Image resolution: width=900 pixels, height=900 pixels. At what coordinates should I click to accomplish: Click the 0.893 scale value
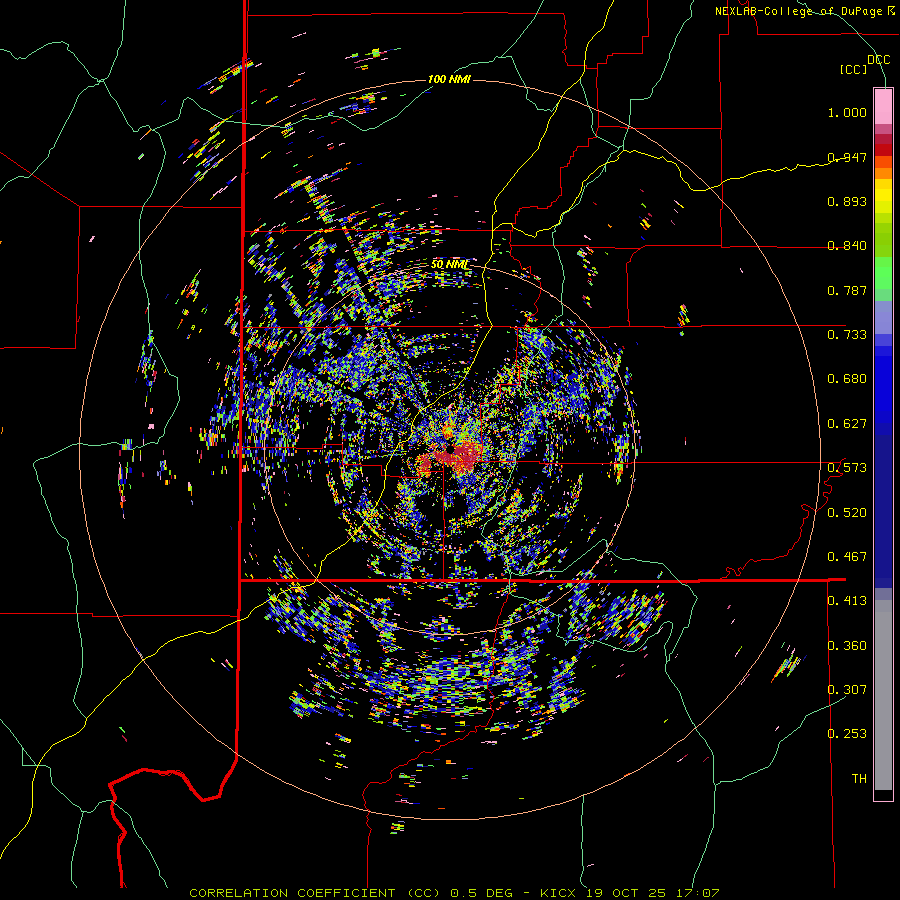(847, 201)
